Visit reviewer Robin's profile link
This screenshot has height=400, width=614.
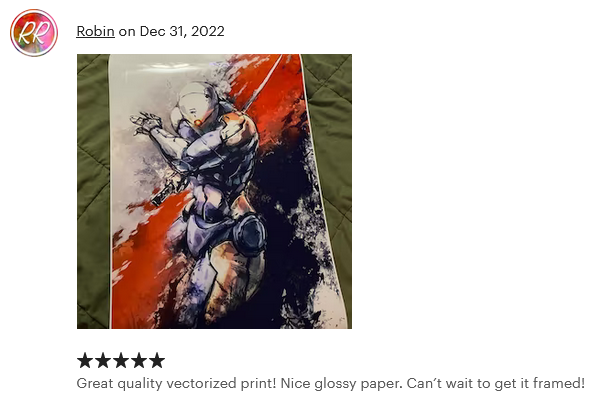(x=96, y=31)
